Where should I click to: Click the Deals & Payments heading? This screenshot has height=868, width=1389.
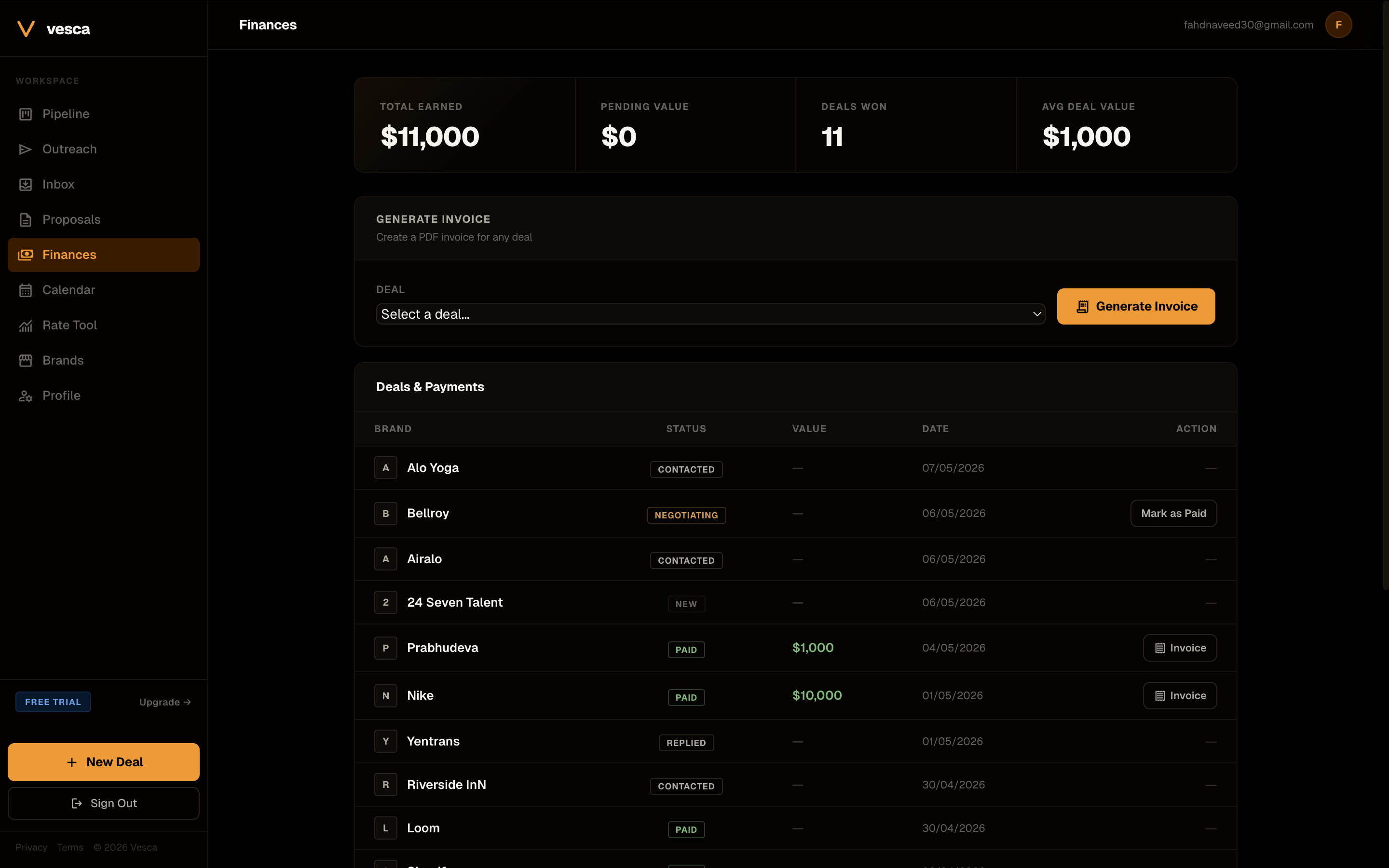(x=430, y=387)
